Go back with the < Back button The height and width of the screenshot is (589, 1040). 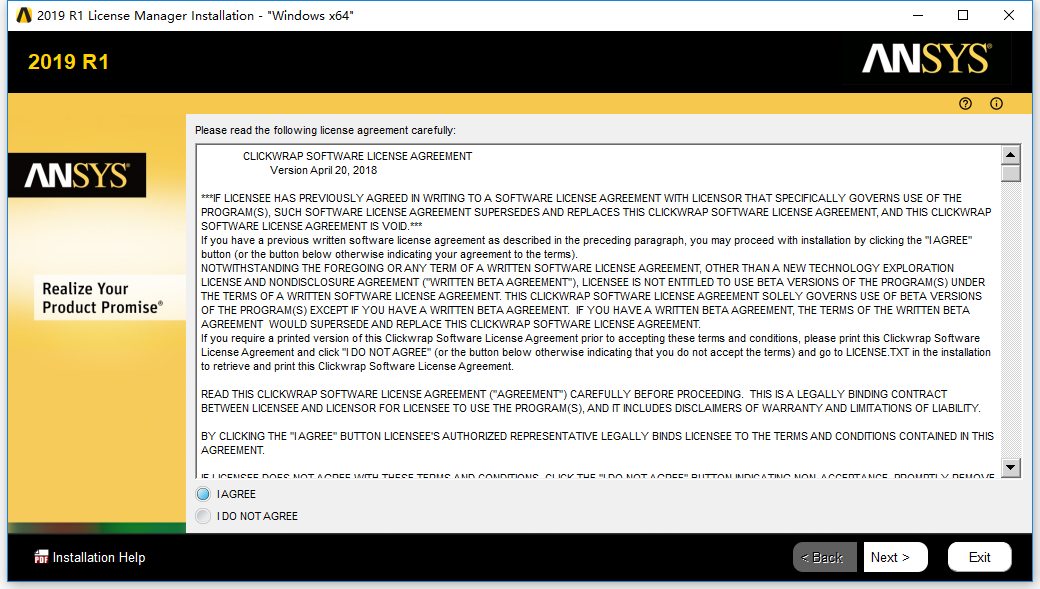[x=822, y=557]
